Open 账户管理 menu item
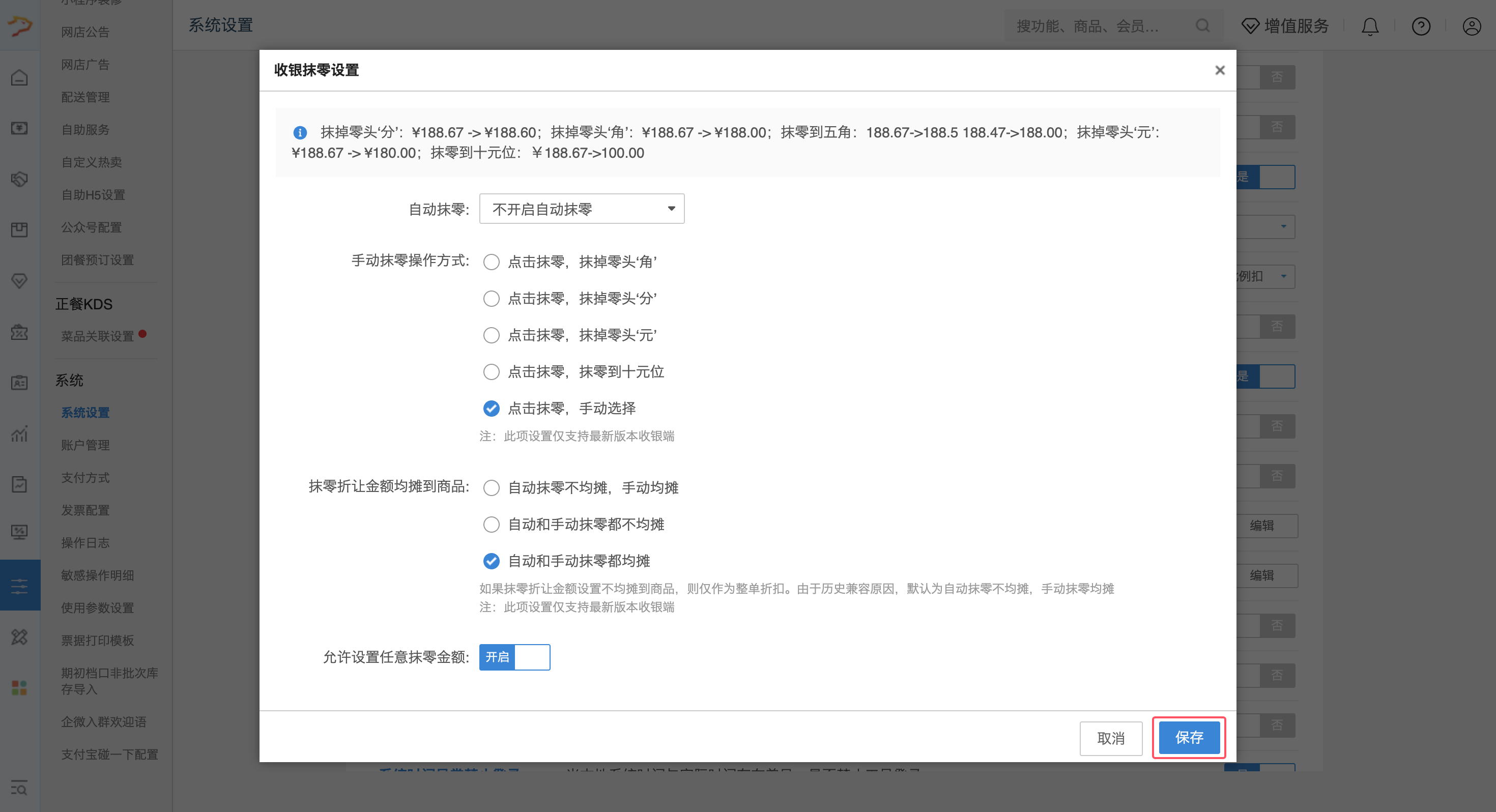This screenshot has height=812, width=1496. (85, 445)
